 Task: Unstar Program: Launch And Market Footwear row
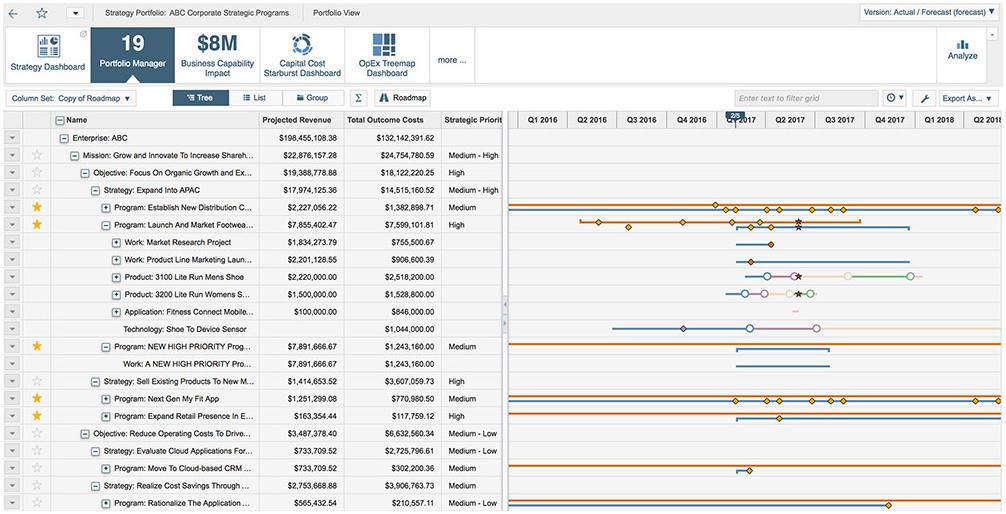pyautogui.click(x=37, y=224)
